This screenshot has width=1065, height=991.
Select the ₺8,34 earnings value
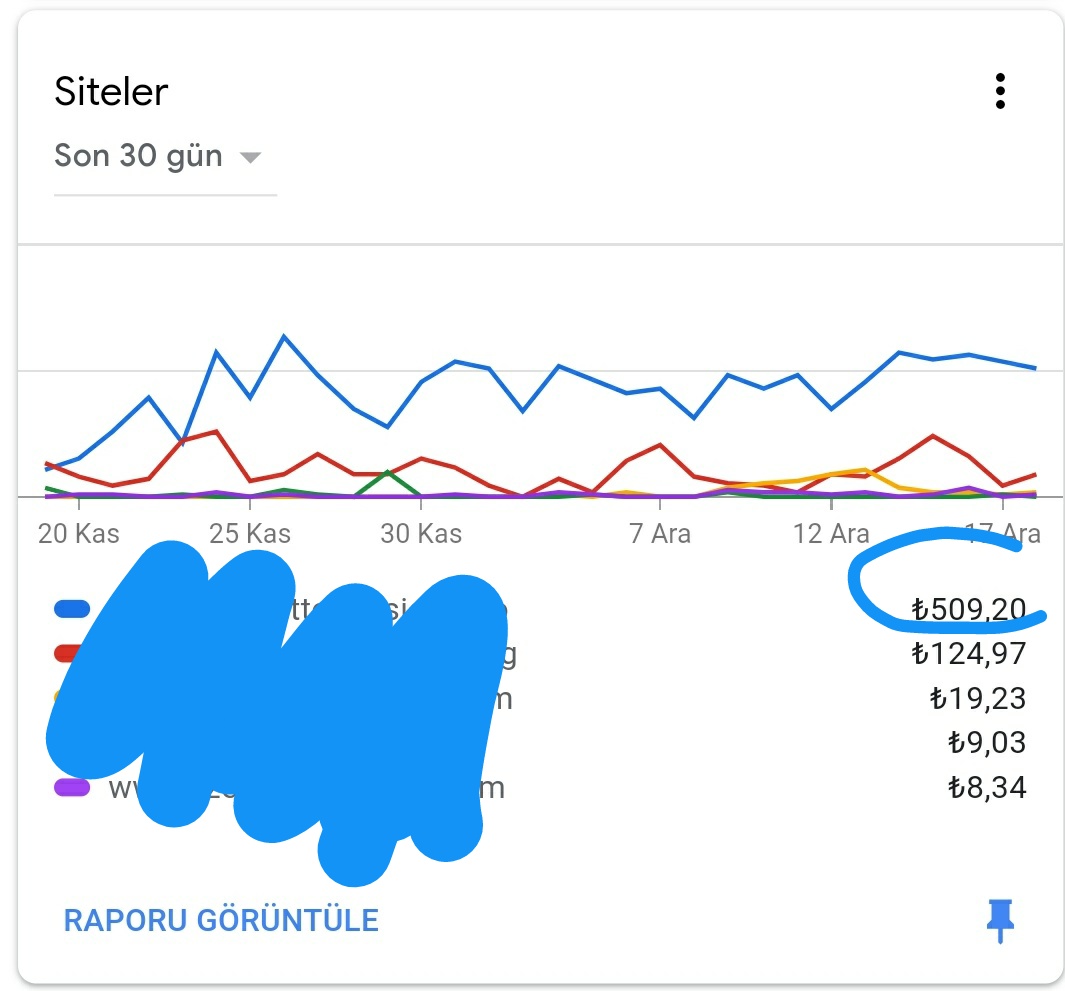[x=987, y=787]
